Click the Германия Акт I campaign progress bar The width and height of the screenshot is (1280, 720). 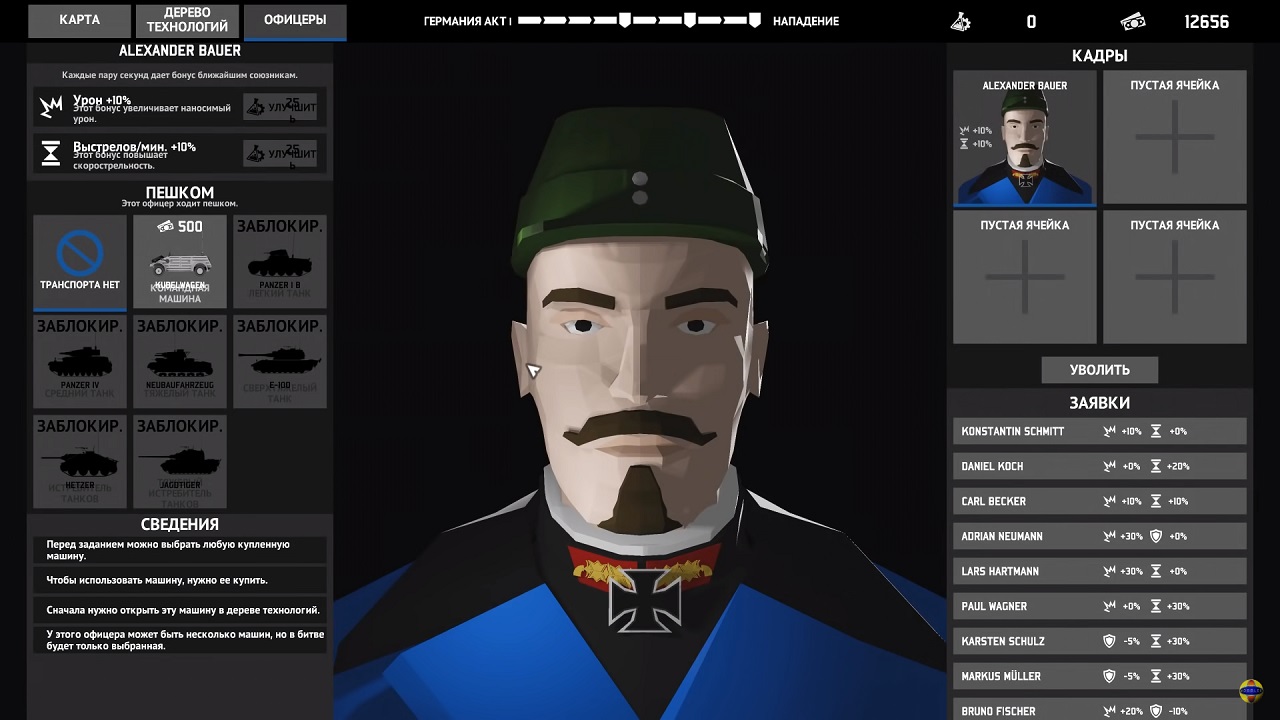[x=639, y=20]
